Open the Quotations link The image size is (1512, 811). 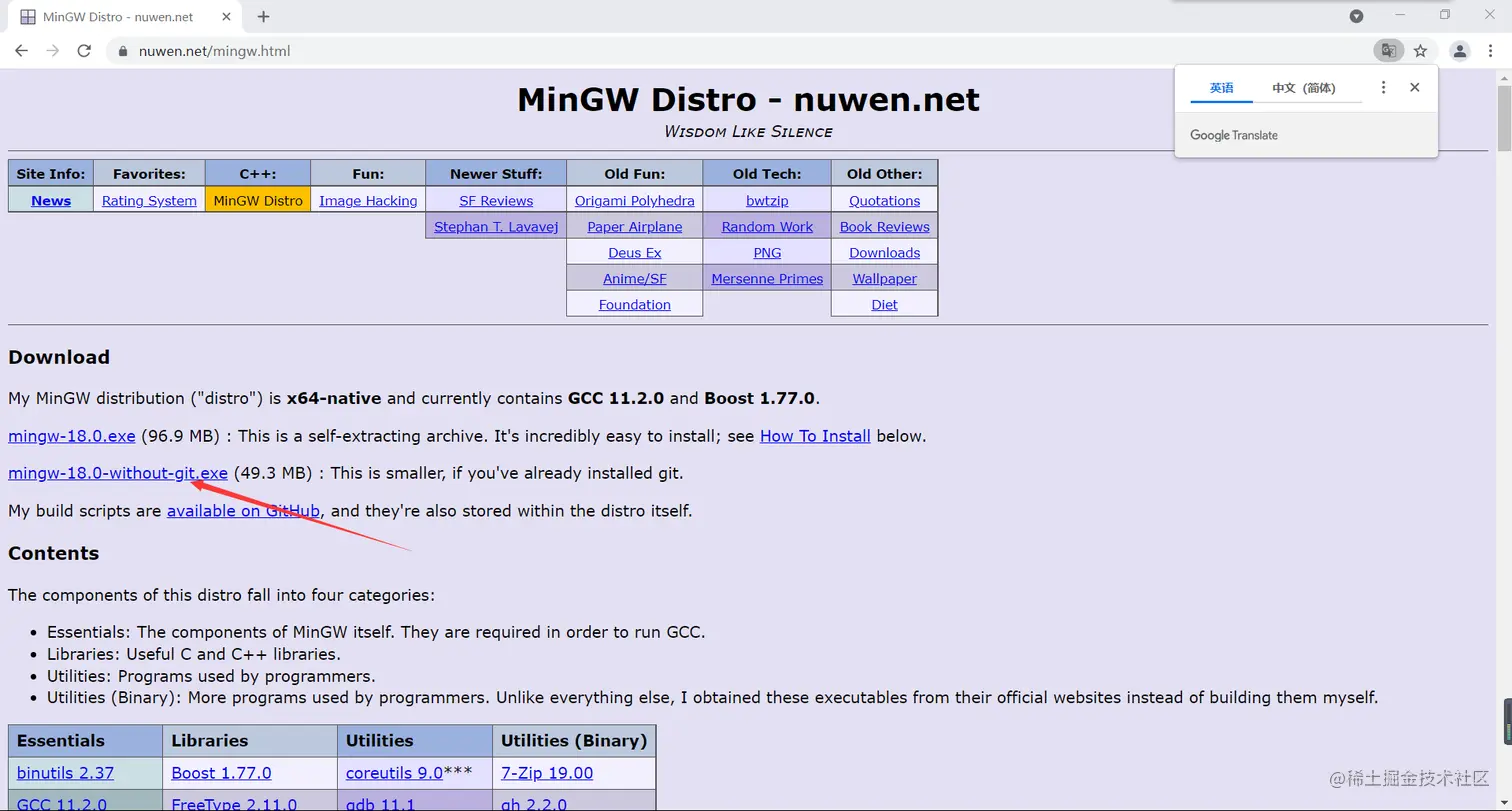(884, 200)
